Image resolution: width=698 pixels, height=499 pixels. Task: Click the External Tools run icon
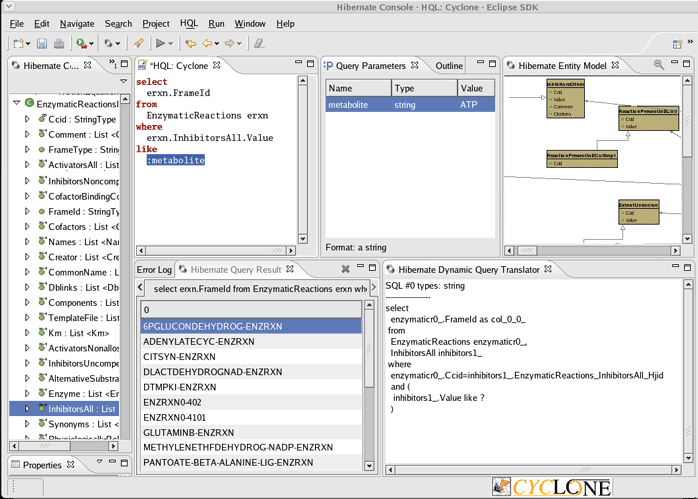81,43
